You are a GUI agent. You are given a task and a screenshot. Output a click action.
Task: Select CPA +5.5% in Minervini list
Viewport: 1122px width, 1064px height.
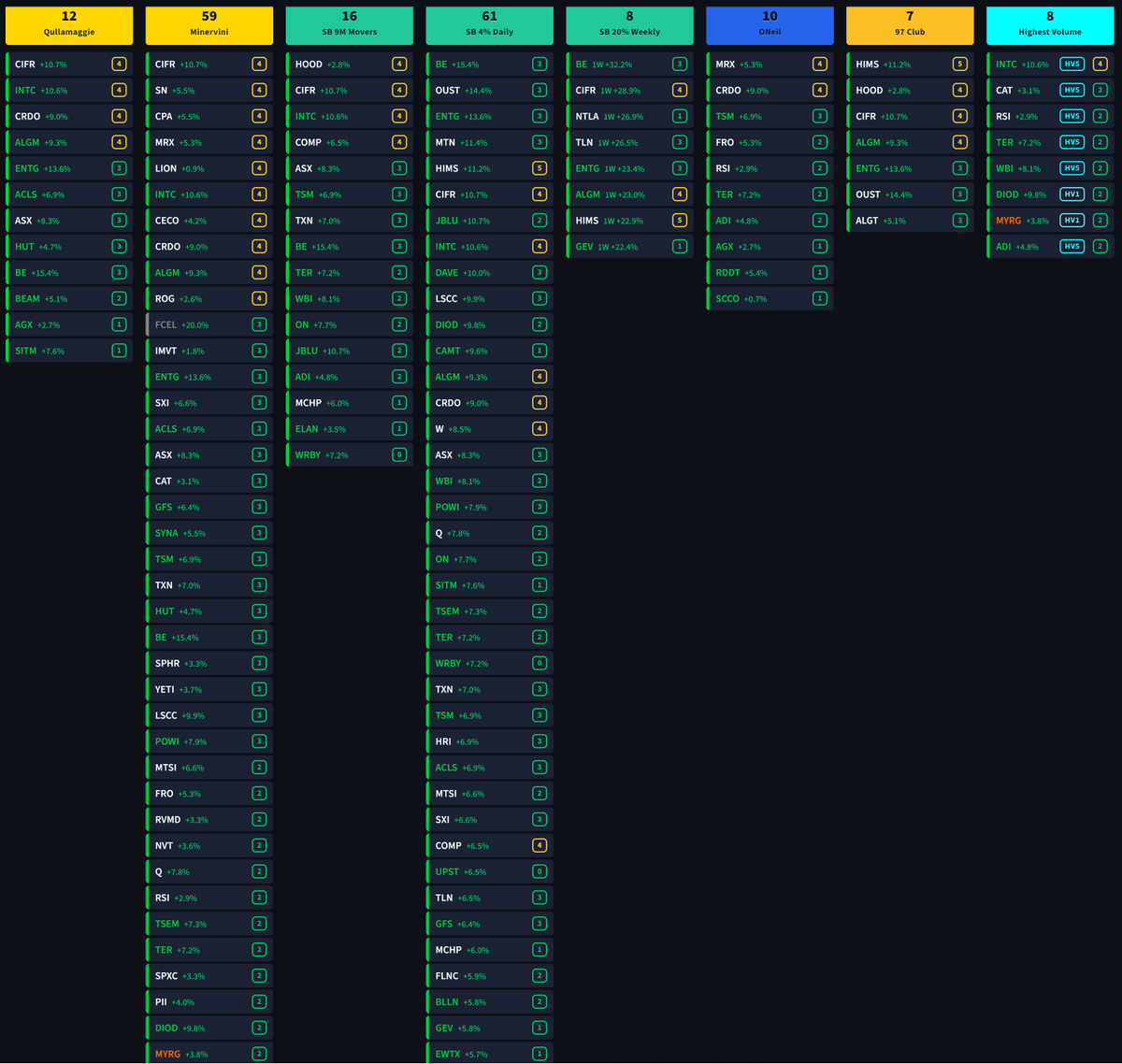[x=209, y=117]
